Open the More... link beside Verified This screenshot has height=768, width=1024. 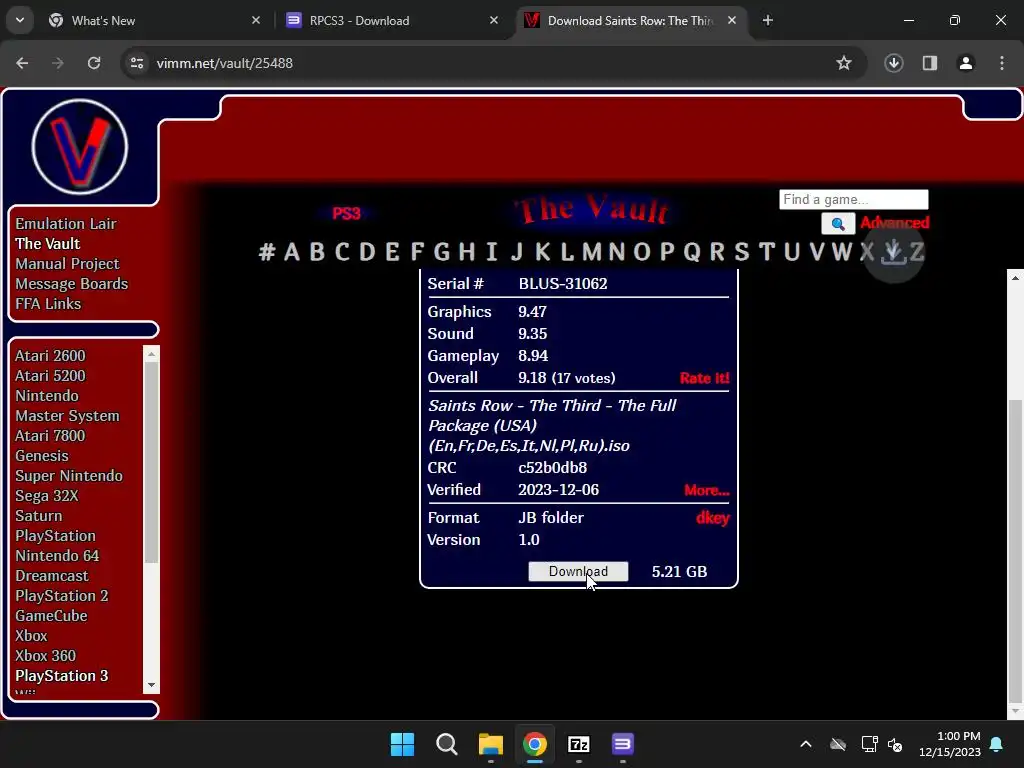(x=707, y=490)
